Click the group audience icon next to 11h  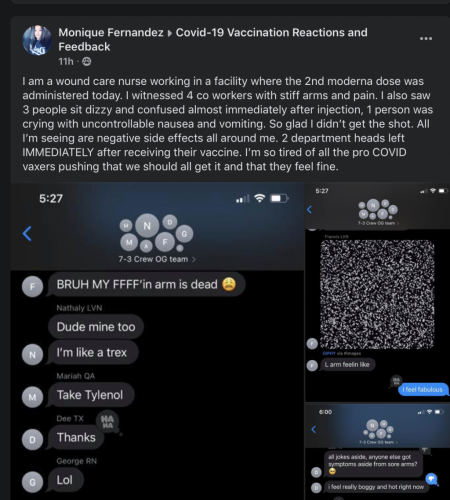87,62
